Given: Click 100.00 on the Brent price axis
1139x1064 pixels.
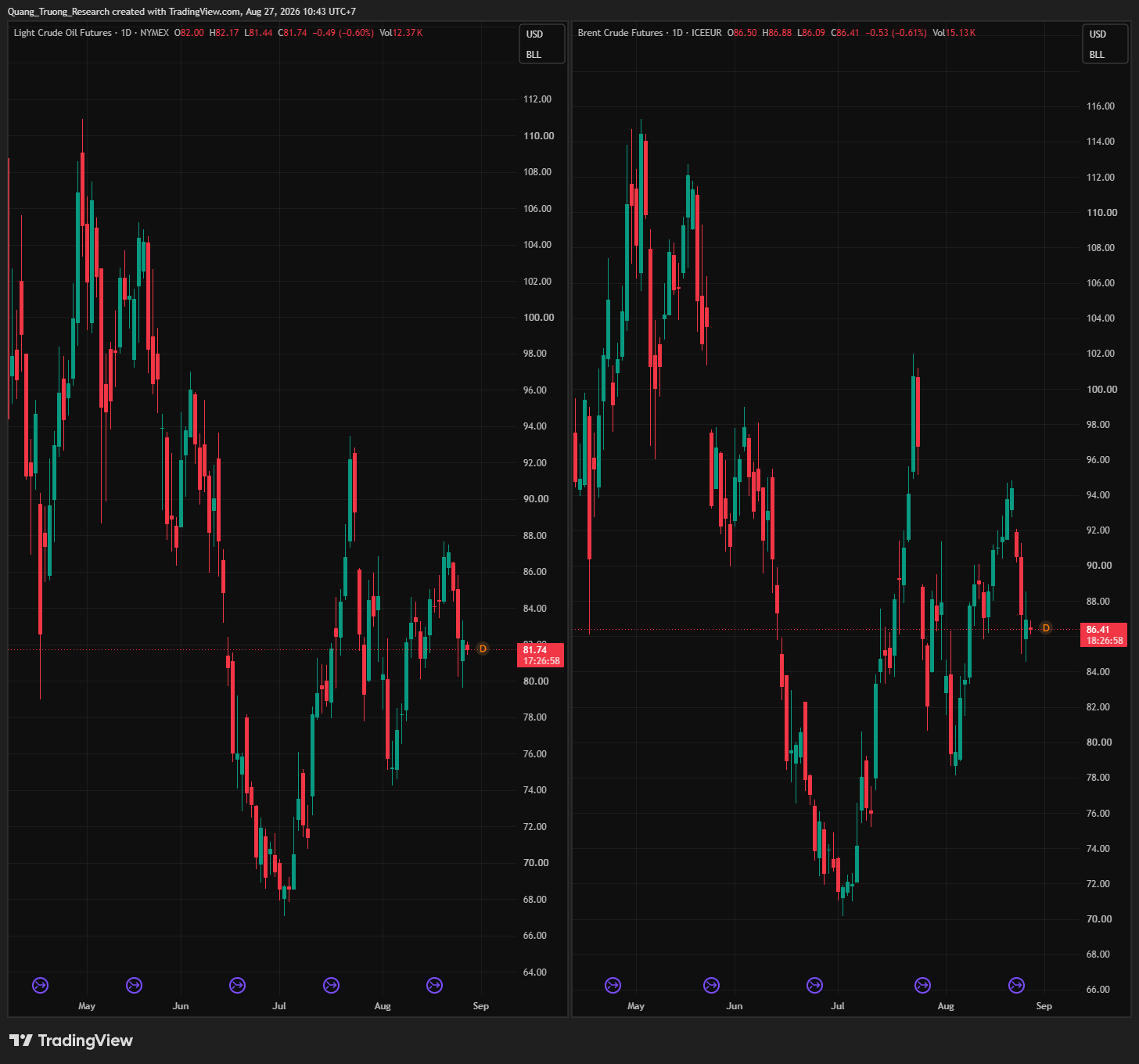Looking at the screenshot, I should [1101, 389].
